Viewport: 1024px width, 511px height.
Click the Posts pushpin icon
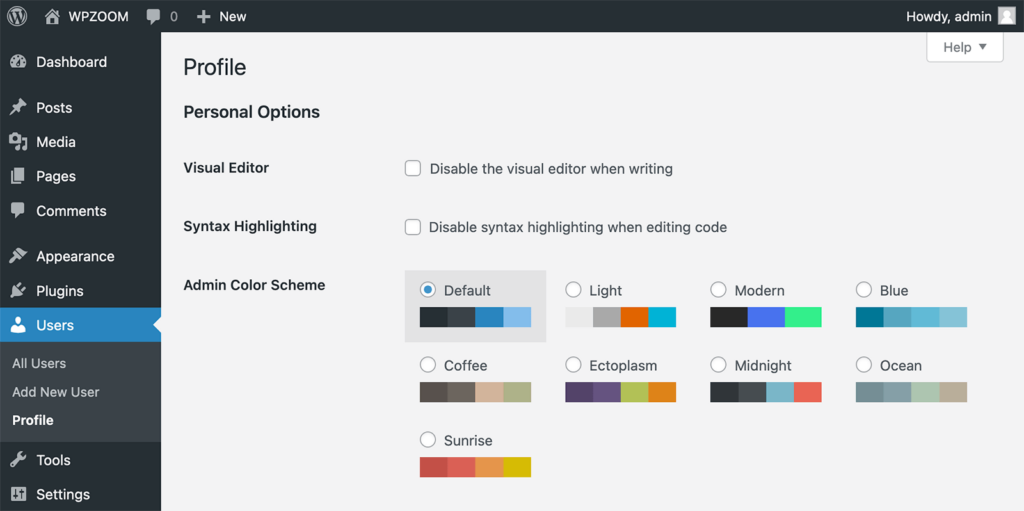click(18, 107)
